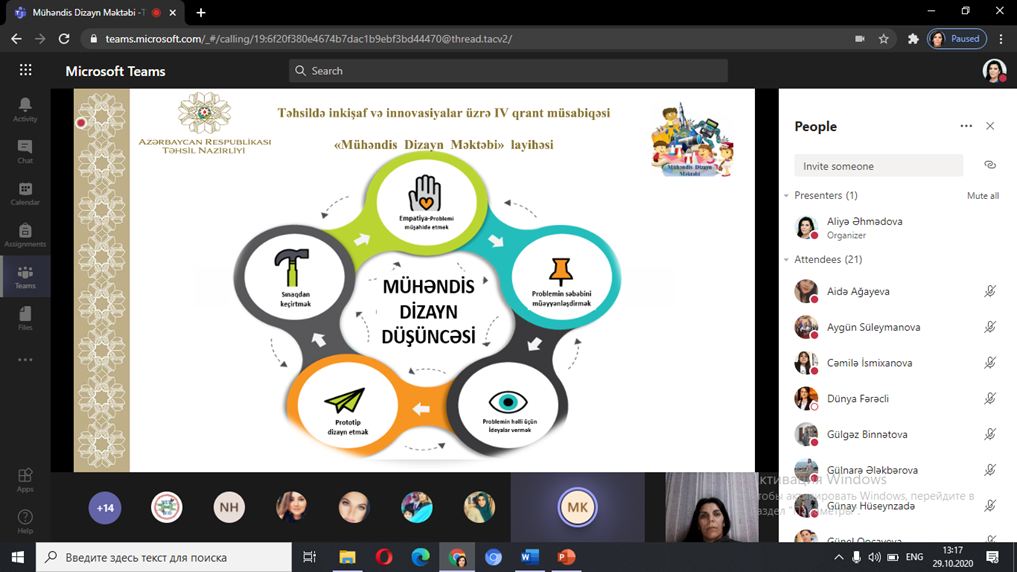Select organizer Aliyə Əhmədova in People list
Screen dimensions: 1017x572
[x=898, y=228]
